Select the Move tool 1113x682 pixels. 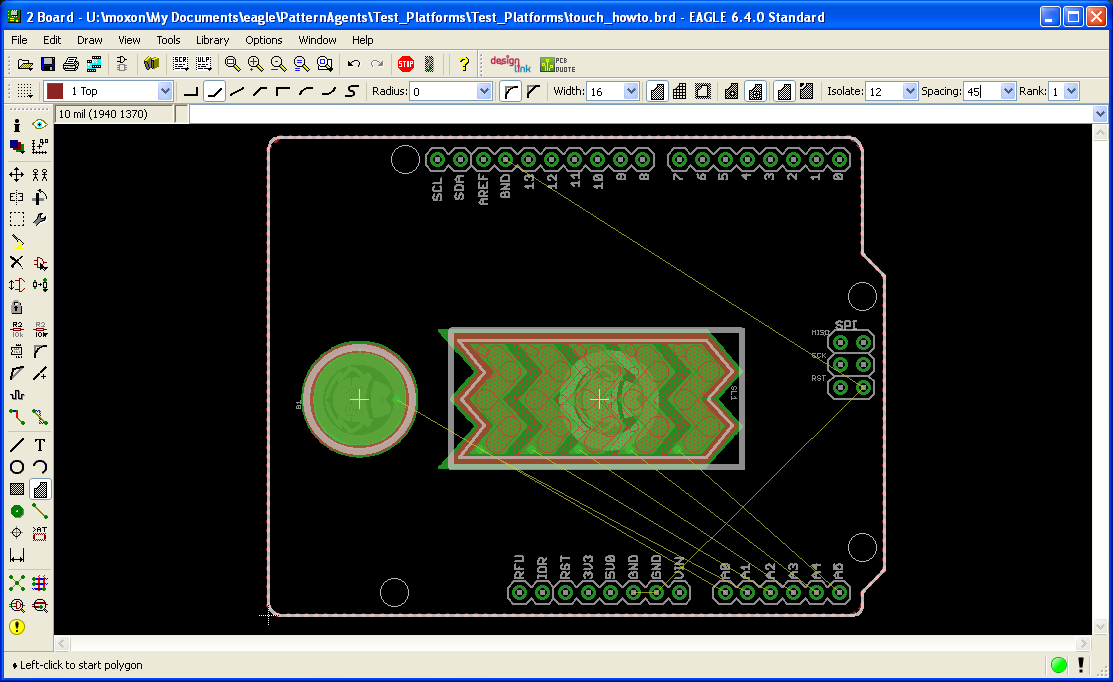[17, 175]
